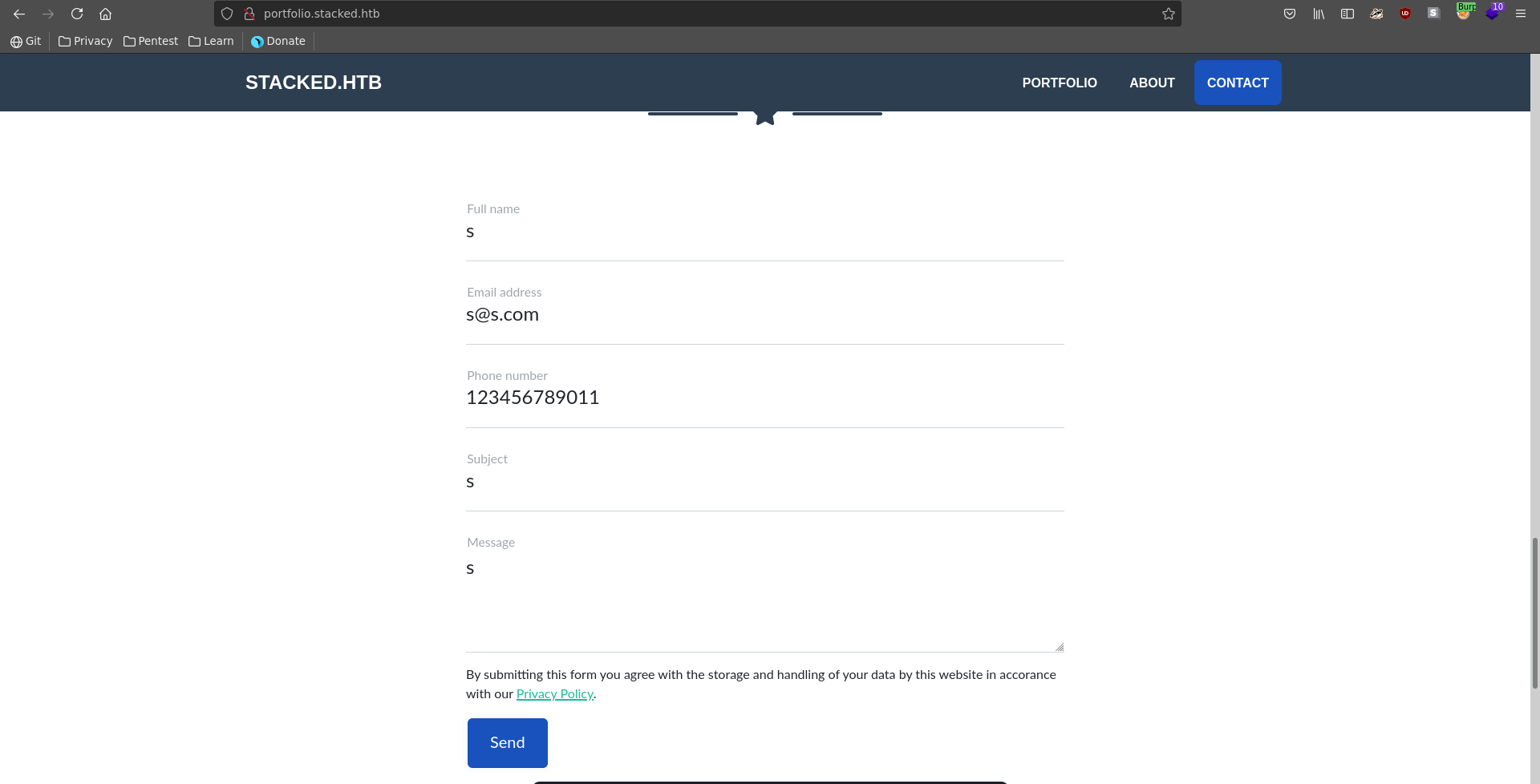
Task: Open the Firefox library icon
Action: tap(1319, 14)
